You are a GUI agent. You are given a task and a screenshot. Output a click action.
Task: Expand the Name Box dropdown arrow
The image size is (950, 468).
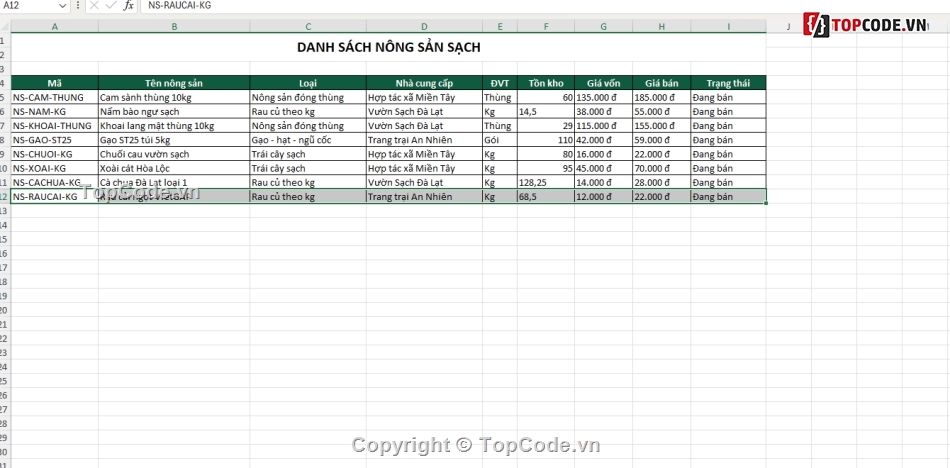pyautogui.click(x=63, y=5)
